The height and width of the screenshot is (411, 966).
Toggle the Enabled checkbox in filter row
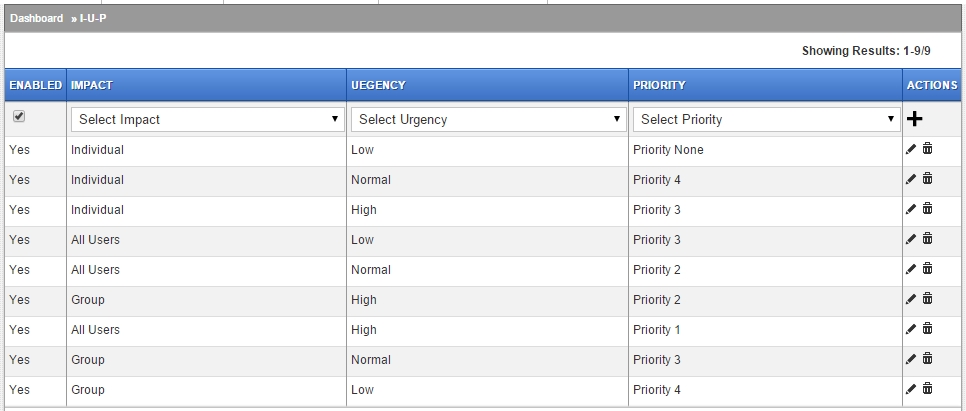pyautogui.click(x=19, y=116)
